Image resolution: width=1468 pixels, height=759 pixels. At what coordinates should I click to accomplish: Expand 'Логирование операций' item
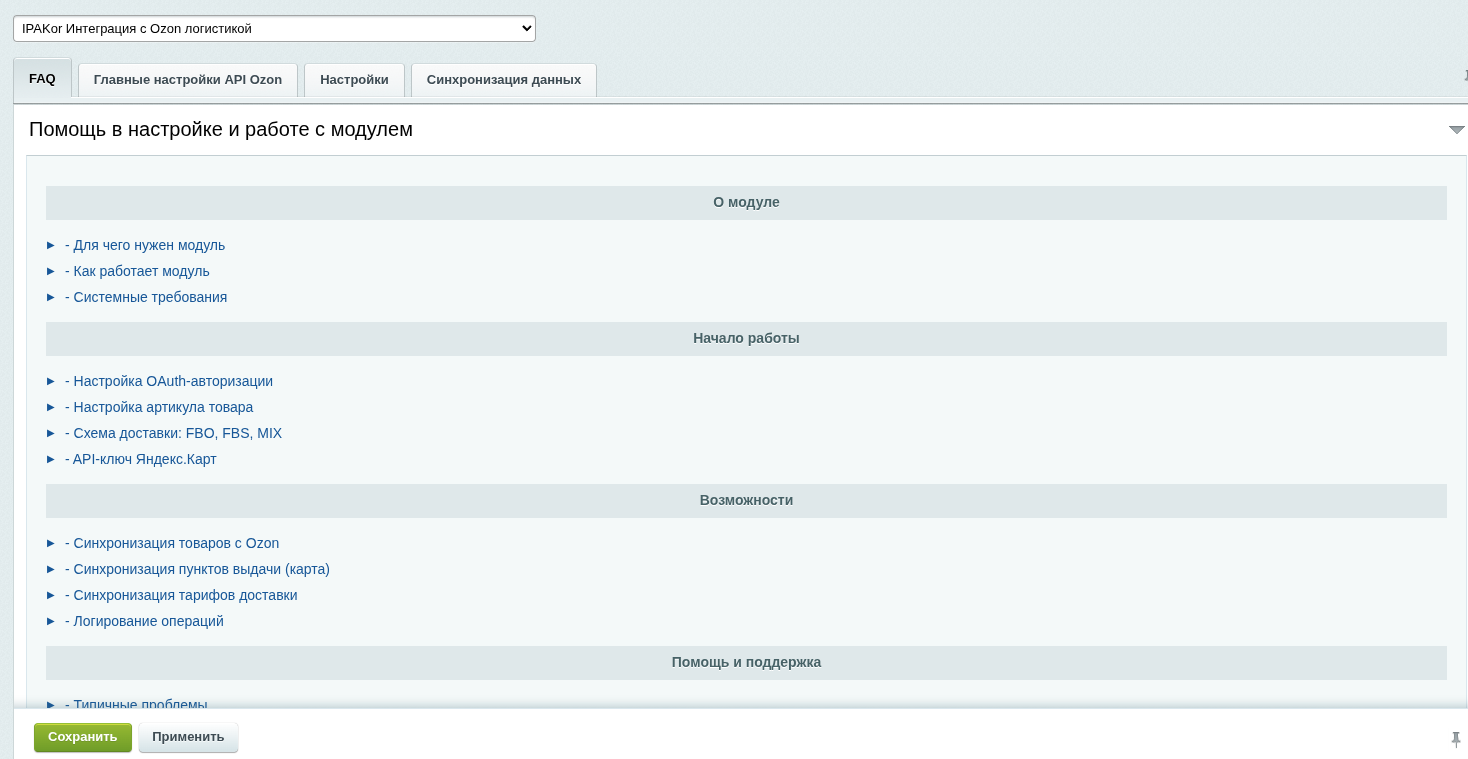pyautogui.click(x=144, y=621)
